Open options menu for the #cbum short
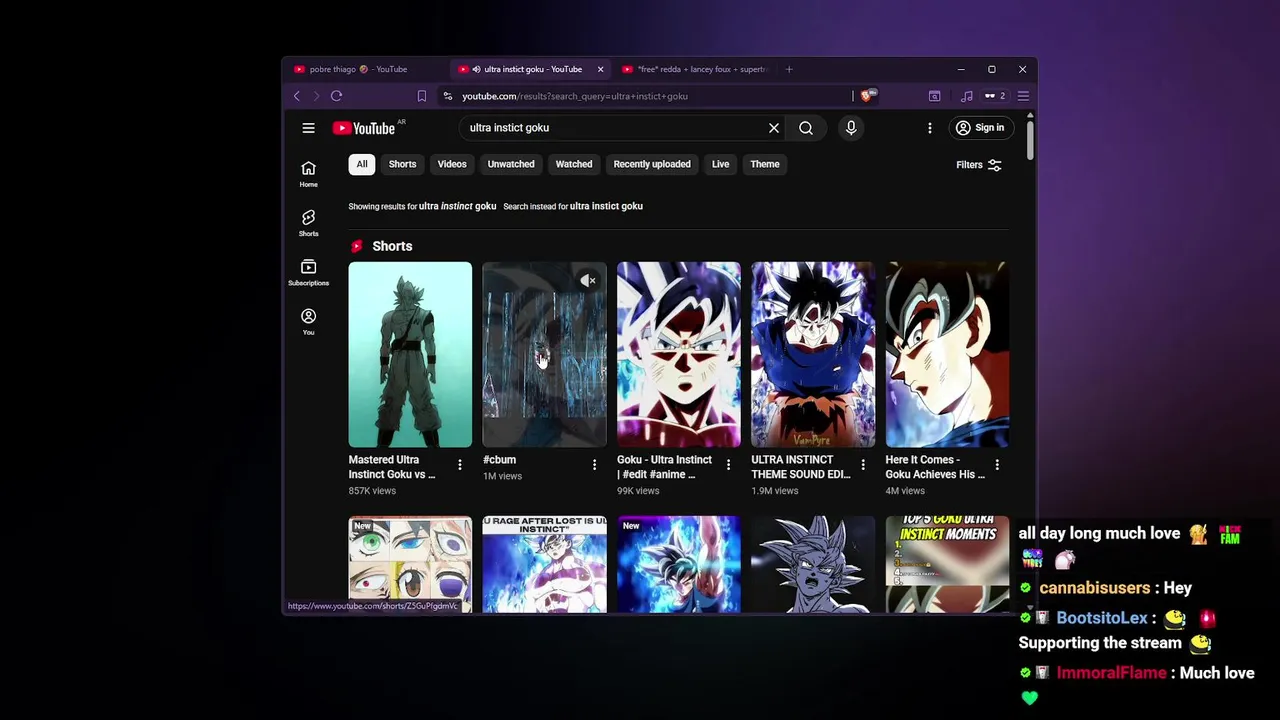Screen dimensions: 1280x720 tap(594, 465)
